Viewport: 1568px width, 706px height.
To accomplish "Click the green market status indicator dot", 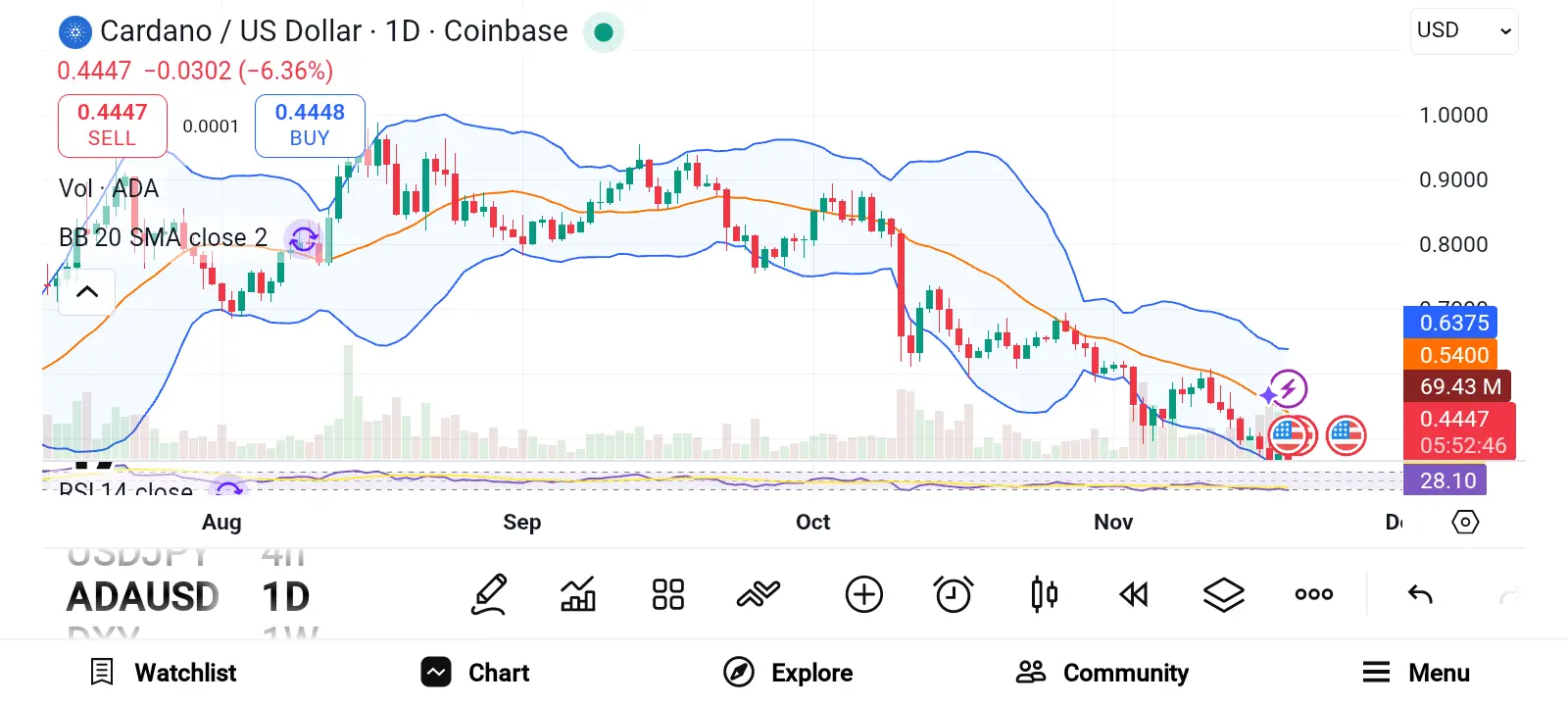I will tap(604, 32).
